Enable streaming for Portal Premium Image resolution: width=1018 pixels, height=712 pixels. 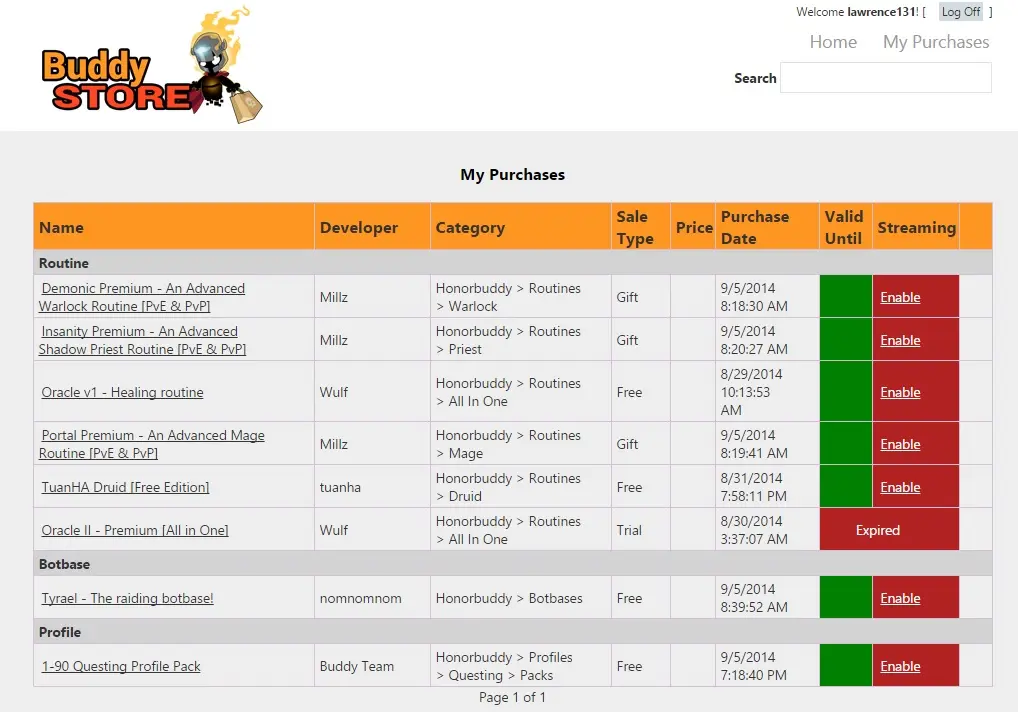pos(900,444)
